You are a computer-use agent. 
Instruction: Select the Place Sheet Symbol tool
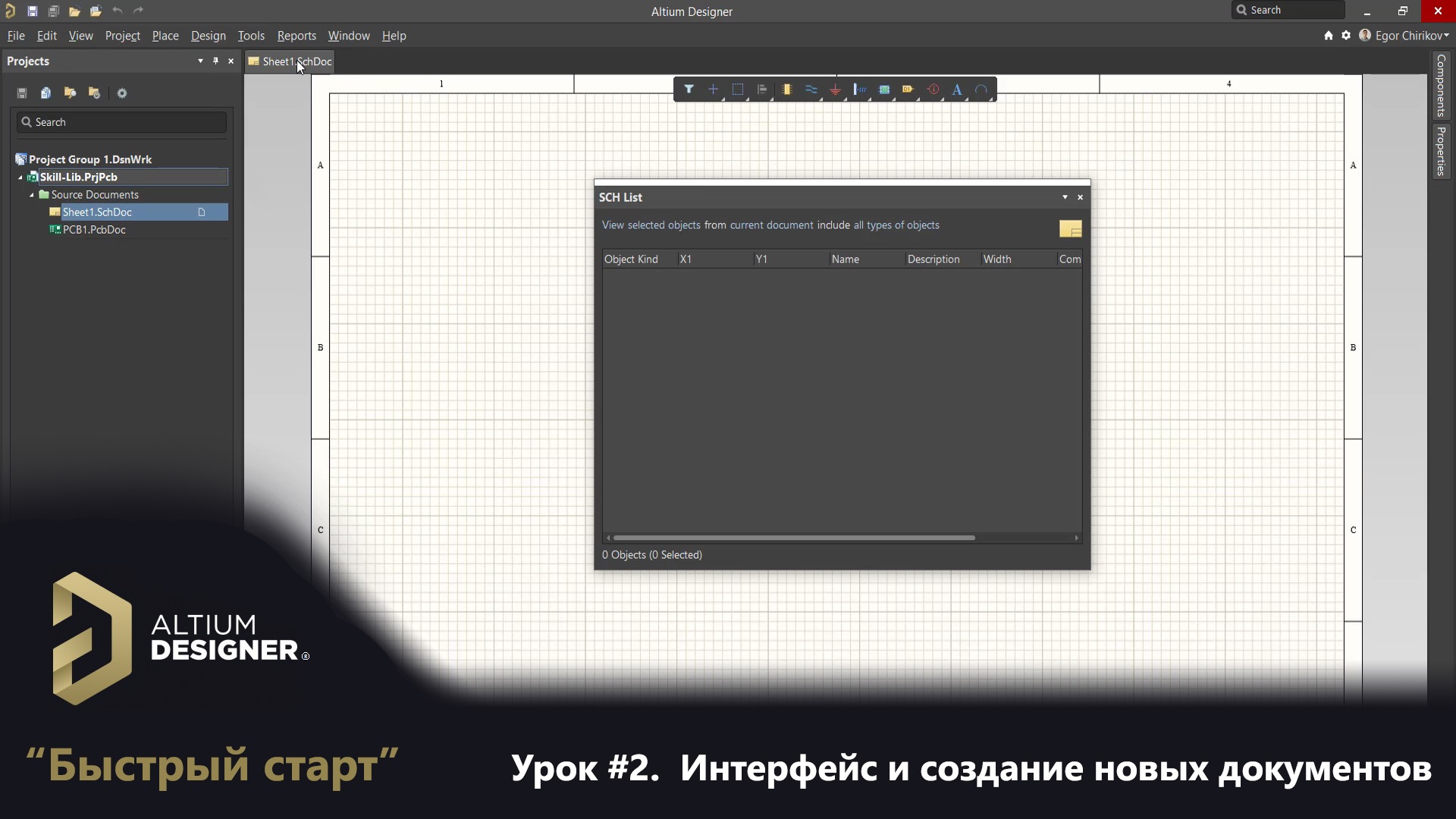884,89
